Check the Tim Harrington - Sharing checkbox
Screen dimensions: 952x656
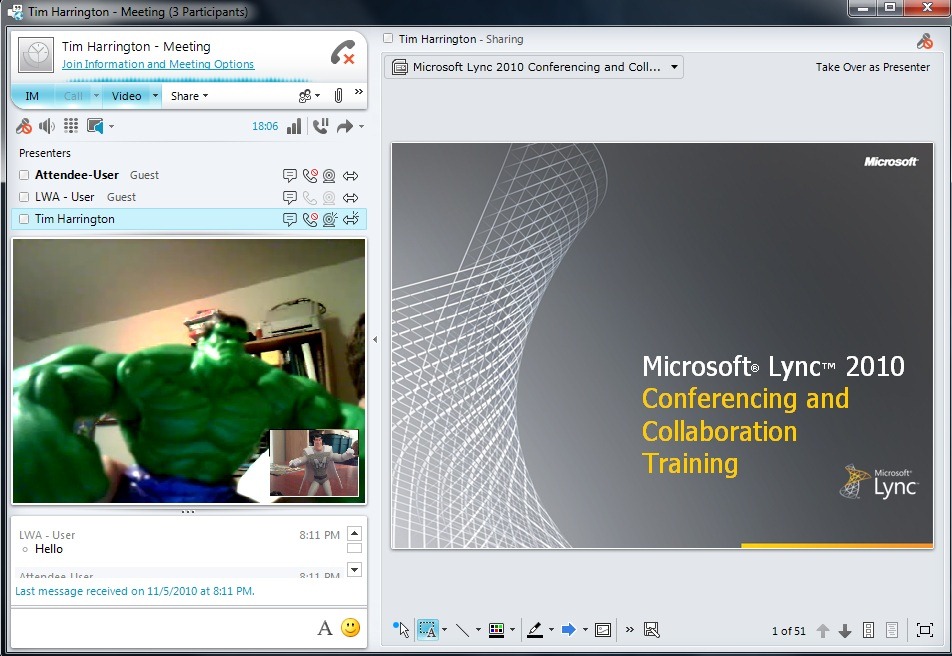(388, 38)
